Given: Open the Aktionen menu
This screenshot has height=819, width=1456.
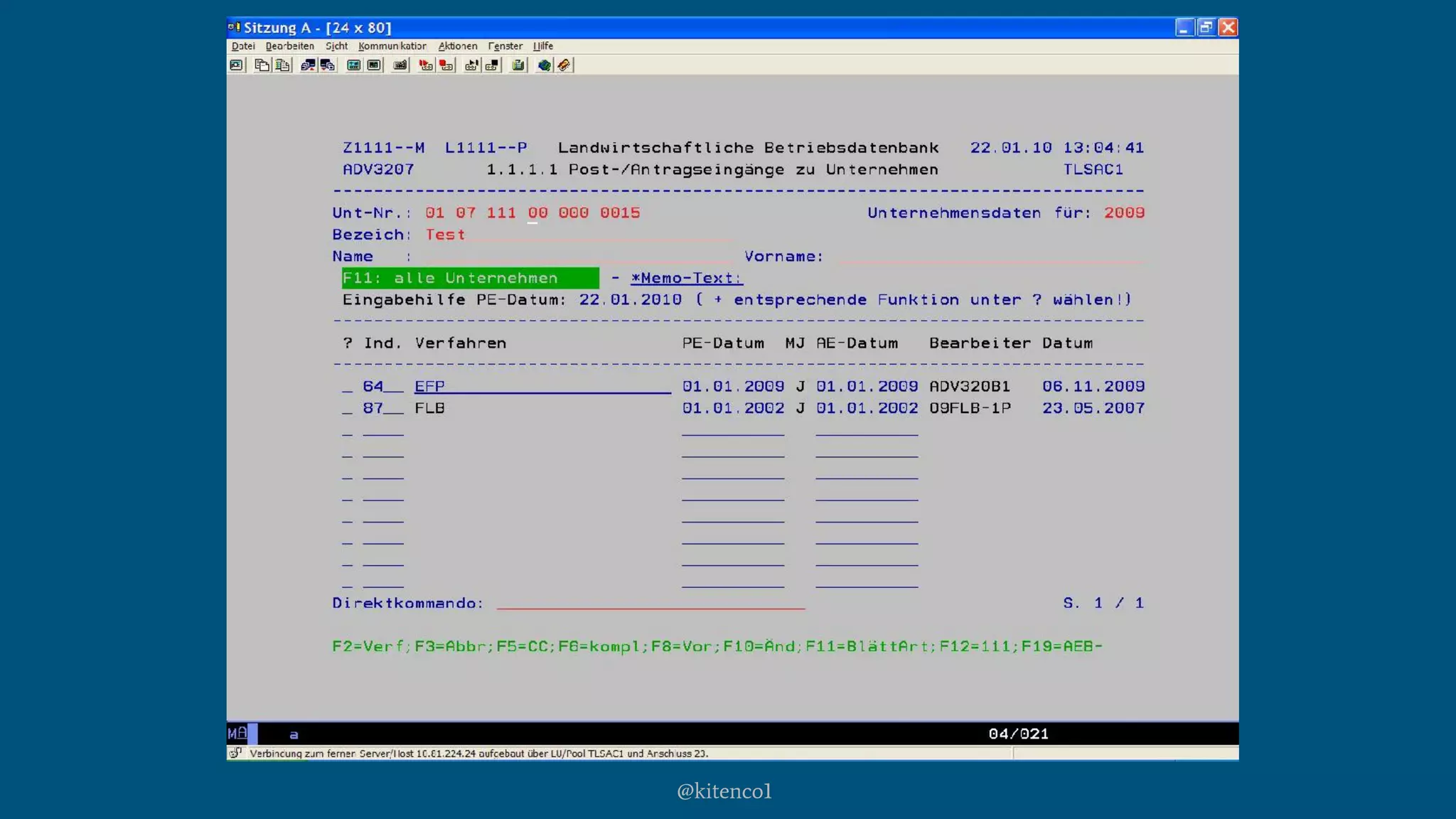Looking at the screenshot, I should (x=457, y=46).
